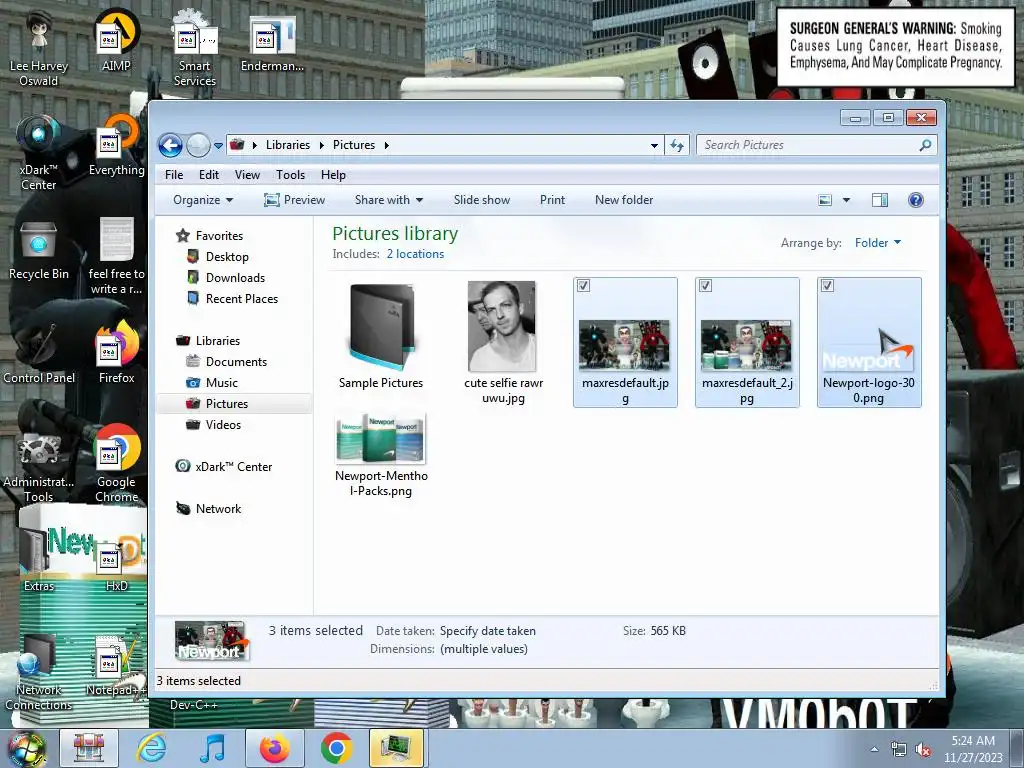Uncheck the maxresdefault.jpg checkbox
The image size is (1024, 768).
point(583,285)
